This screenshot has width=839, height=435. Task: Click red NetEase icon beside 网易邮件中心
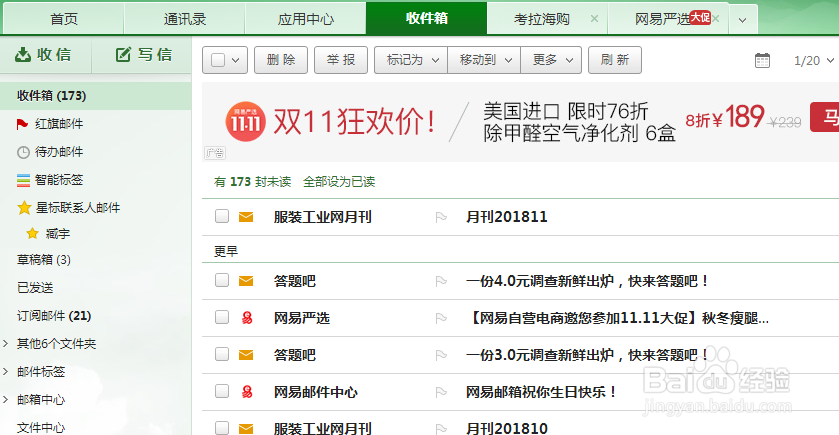coord(247,392)
